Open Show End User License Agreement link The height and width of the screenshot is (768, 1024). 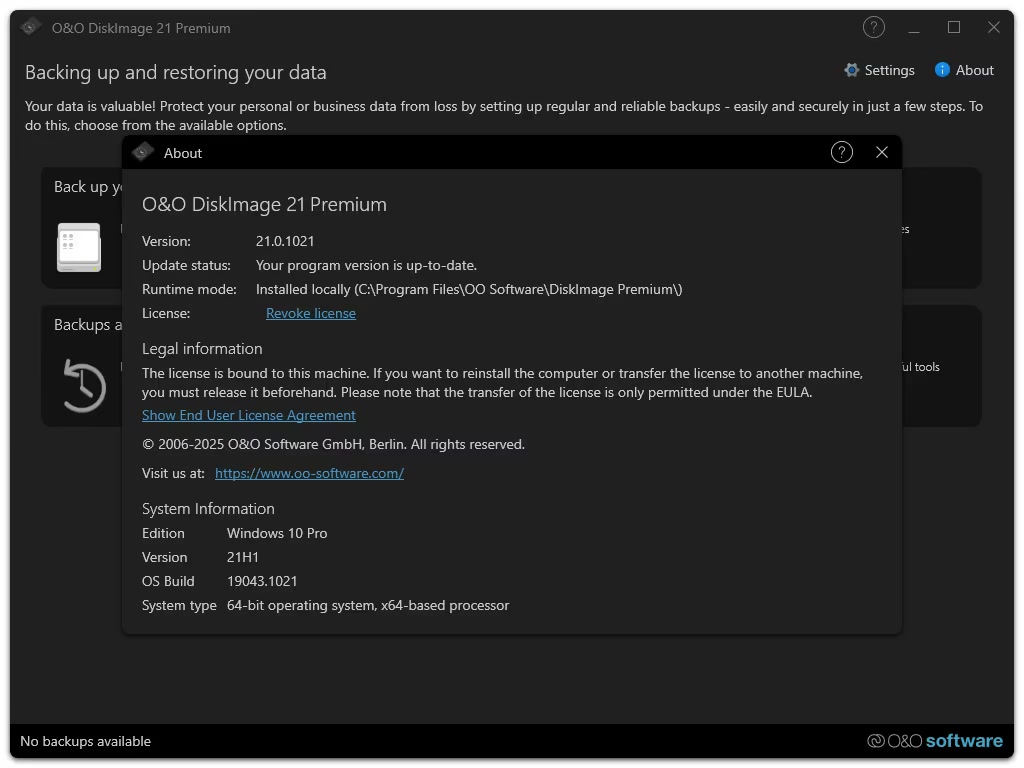coord(249,415)
